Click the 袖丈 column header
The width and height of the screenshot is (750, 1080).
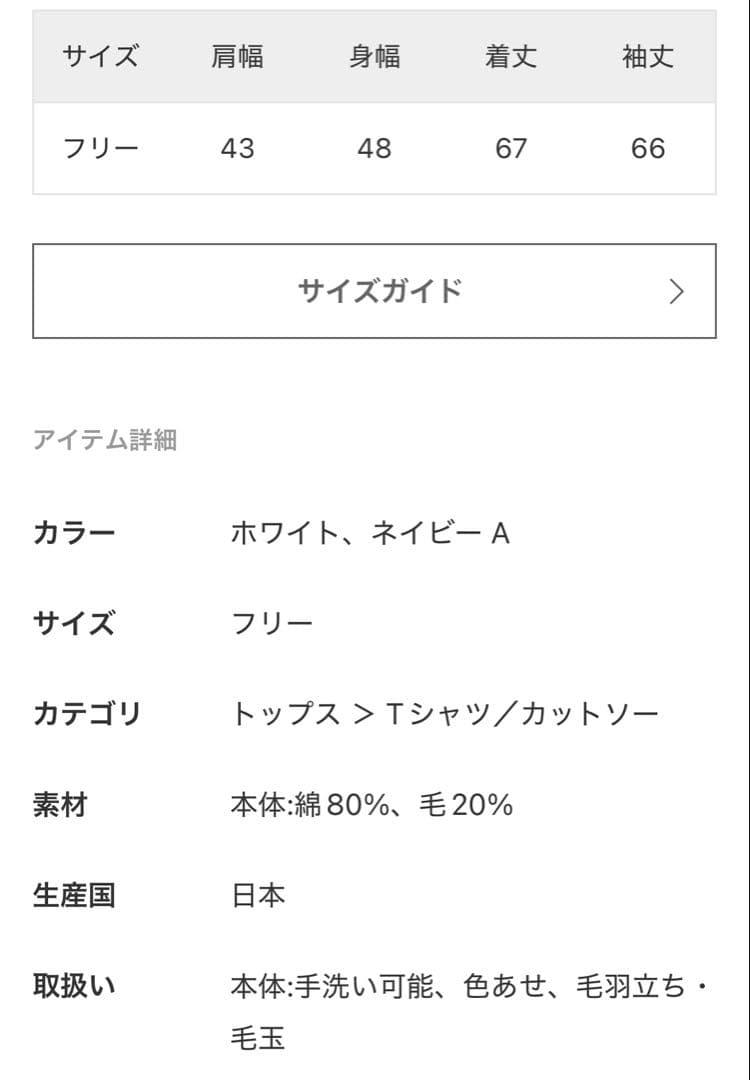tap(648, 57)
